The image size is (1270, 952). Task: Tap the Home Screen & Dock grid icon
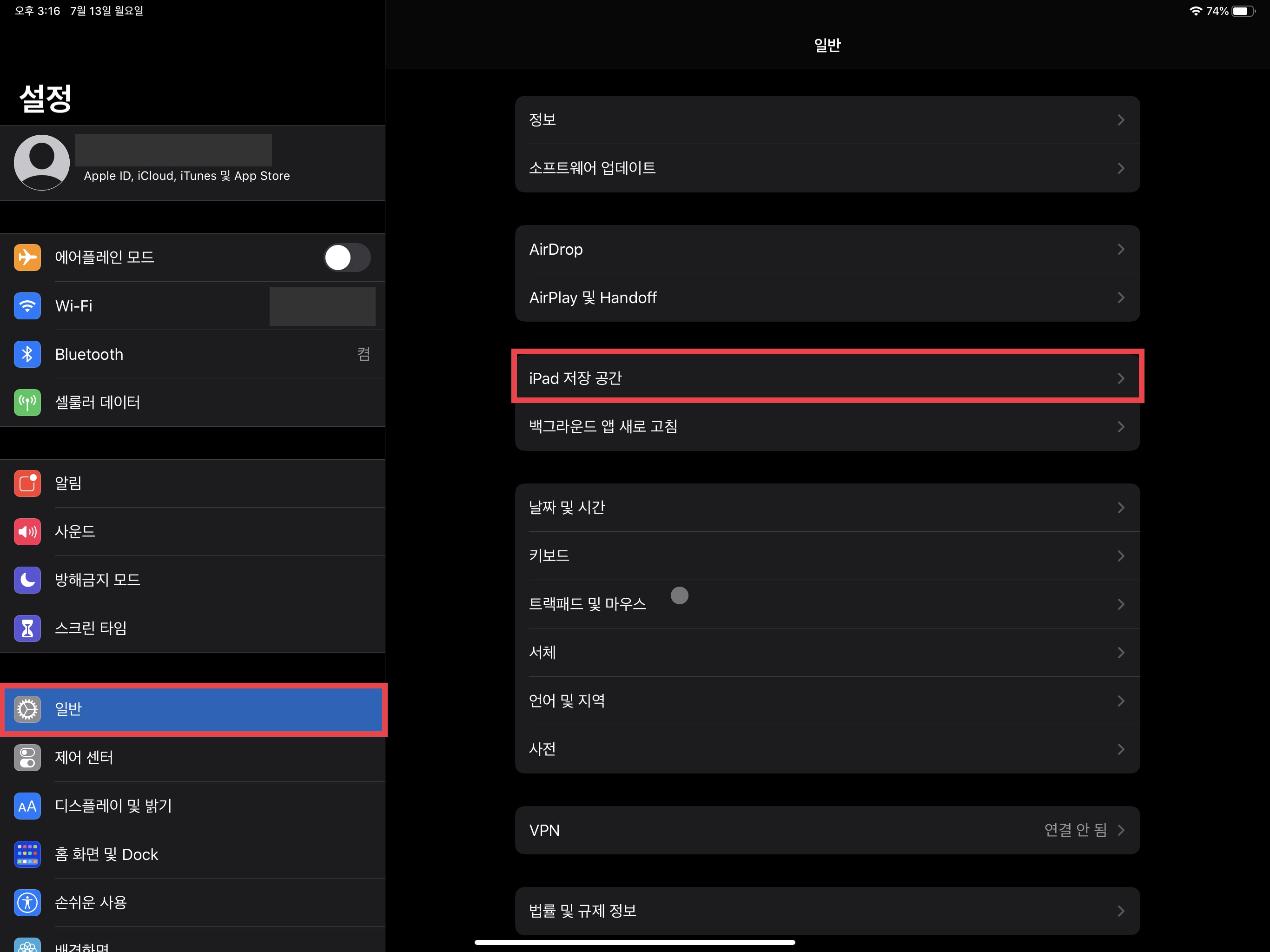click(x=27, y=854)
